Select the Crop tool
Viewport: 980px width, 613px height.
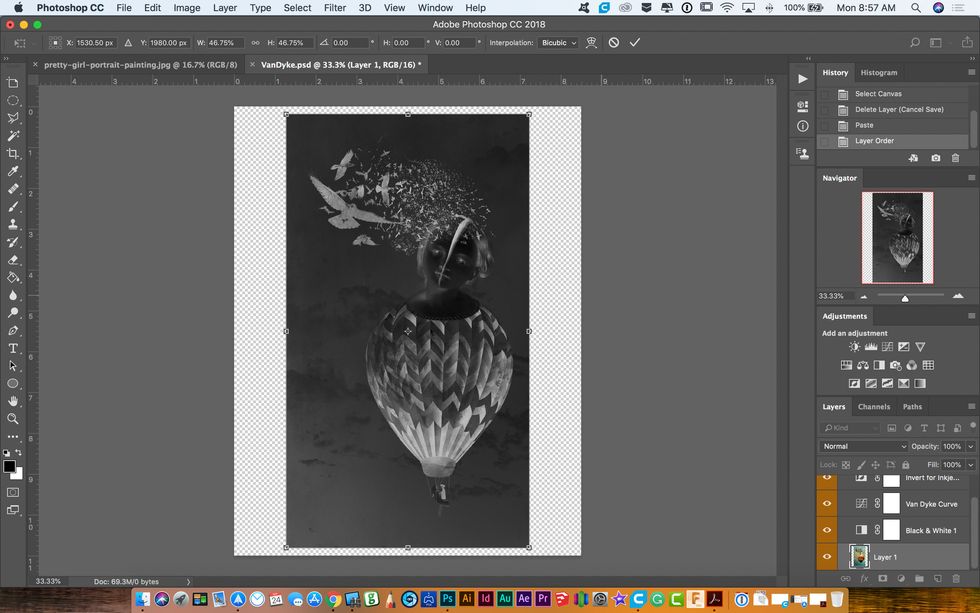click(13, 153)
